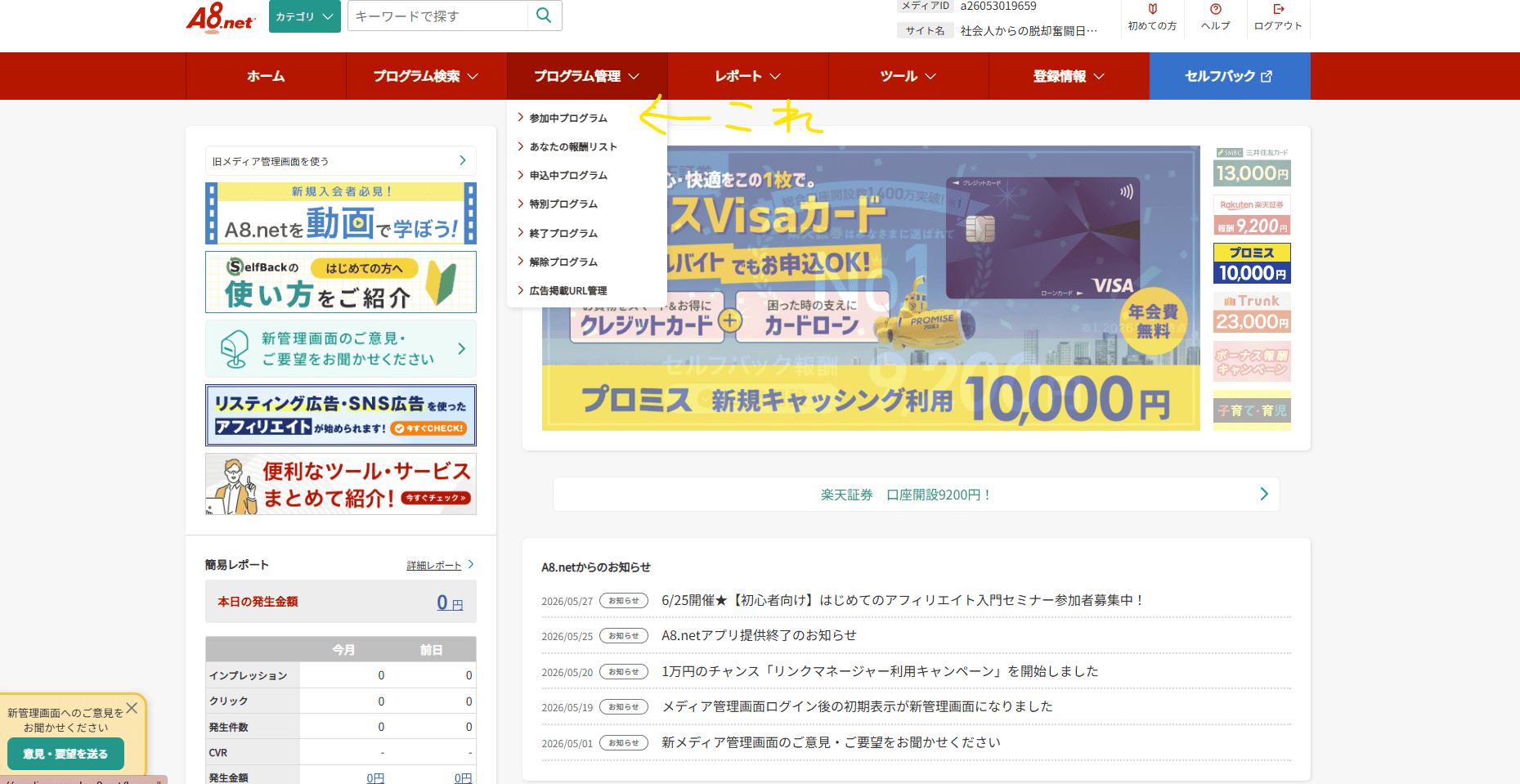Select the Rakuten楽天証券 9,200円 thumbnail
Image resolution: width=1520 pixels, height=784 pixels.
1252,217
